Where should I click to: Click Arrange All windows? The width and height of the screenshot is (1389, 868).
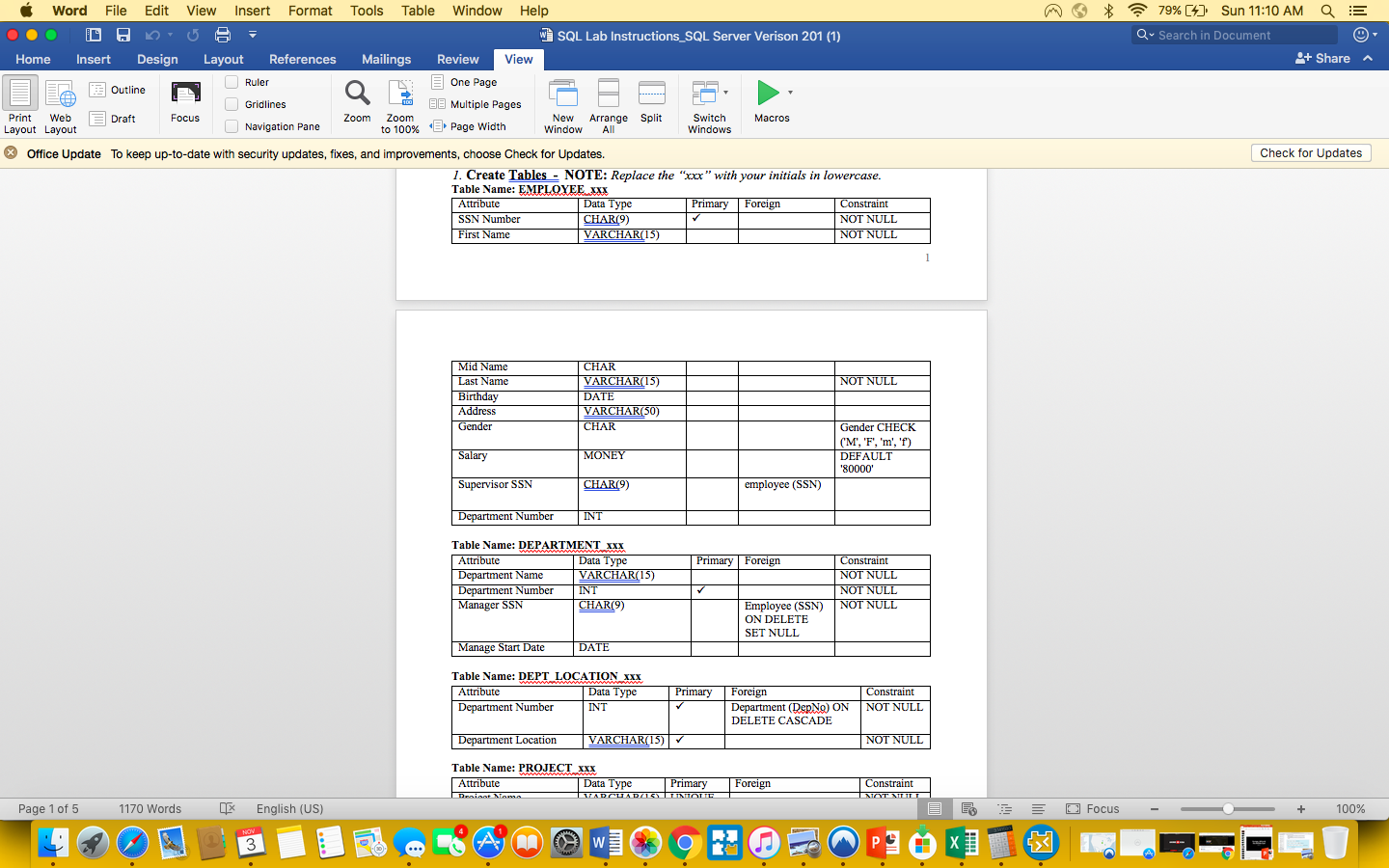(609, 106)
